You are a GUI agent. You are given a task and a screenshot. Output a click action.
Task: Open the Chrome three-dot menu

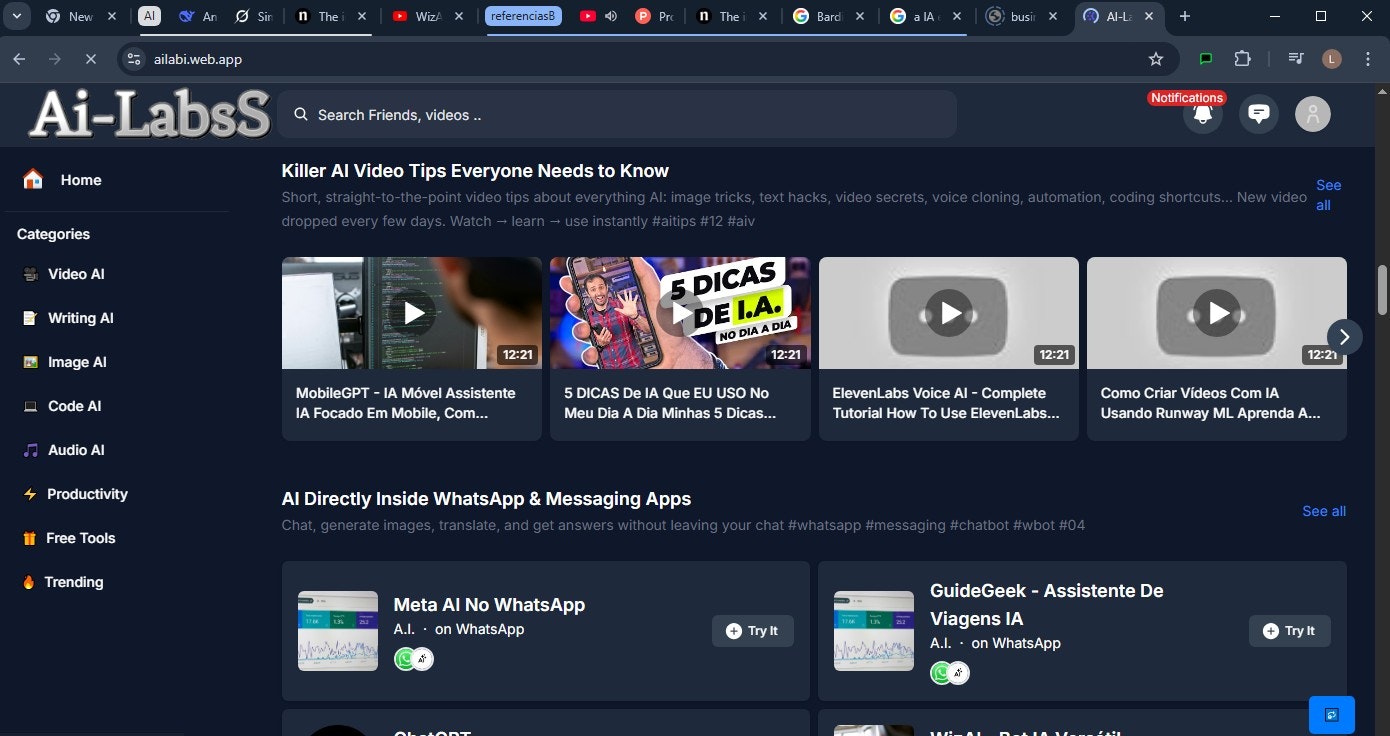(1368, 59)
